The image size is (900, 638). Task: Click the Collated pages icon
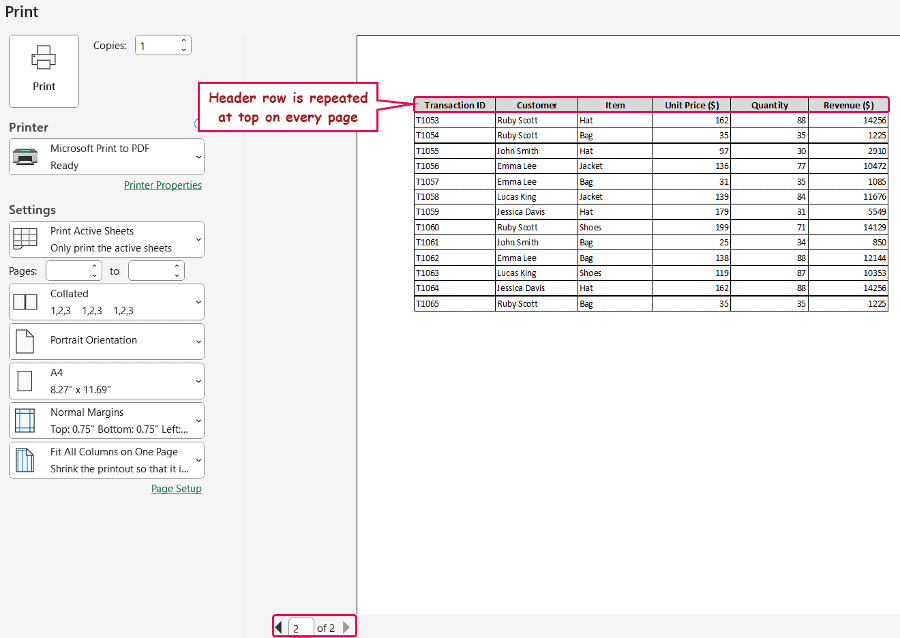(25, 302)
